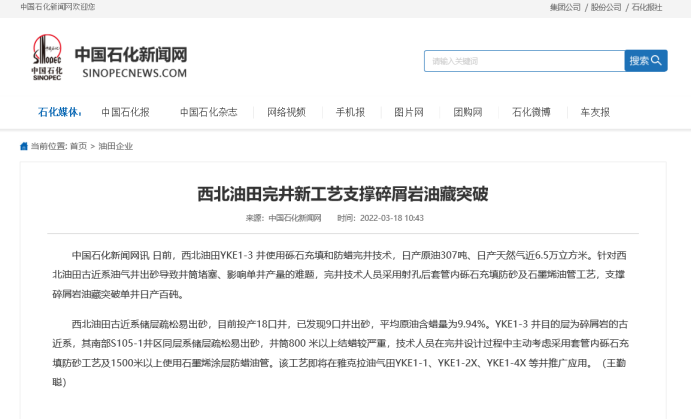Click the home icon in breadcrumb
The width and height of the screenshot is (692, 420).
coord(24,146)
